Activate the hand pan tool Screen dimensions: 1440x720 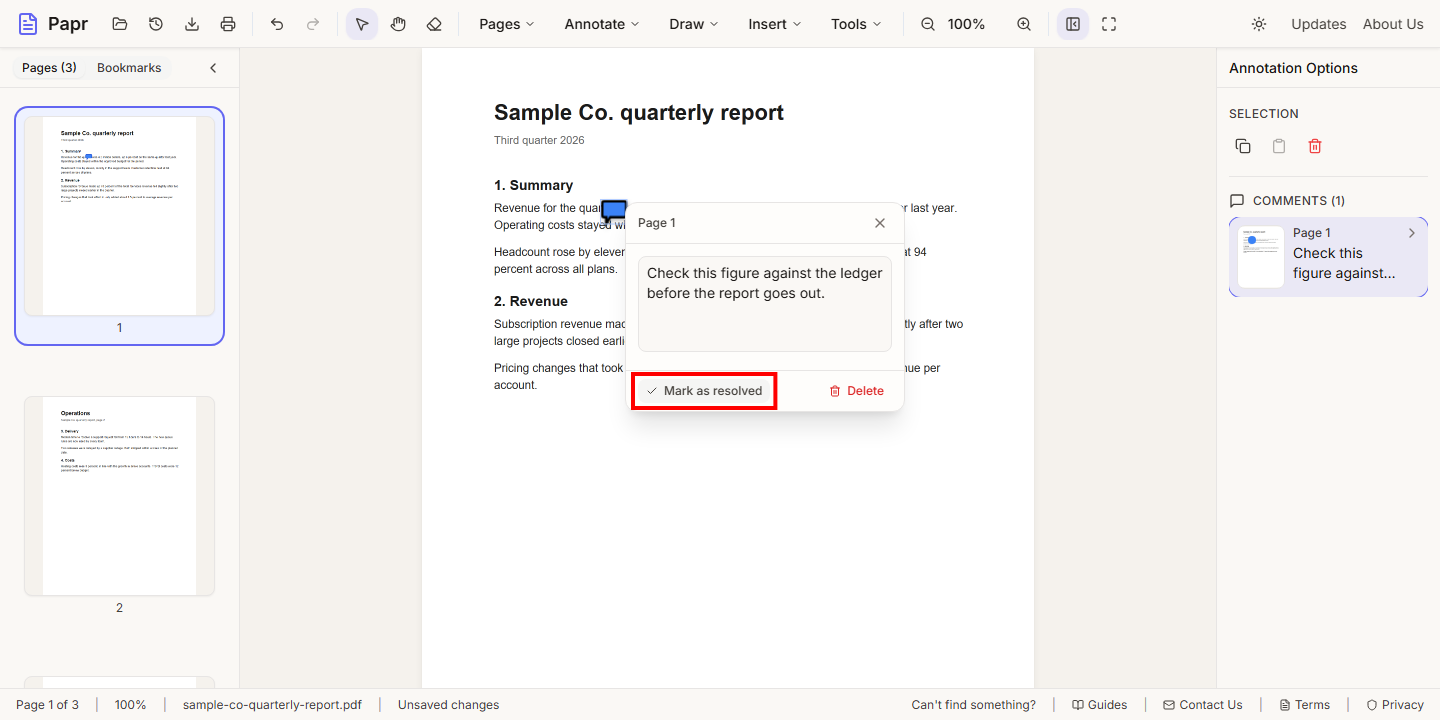click(398, 24)
